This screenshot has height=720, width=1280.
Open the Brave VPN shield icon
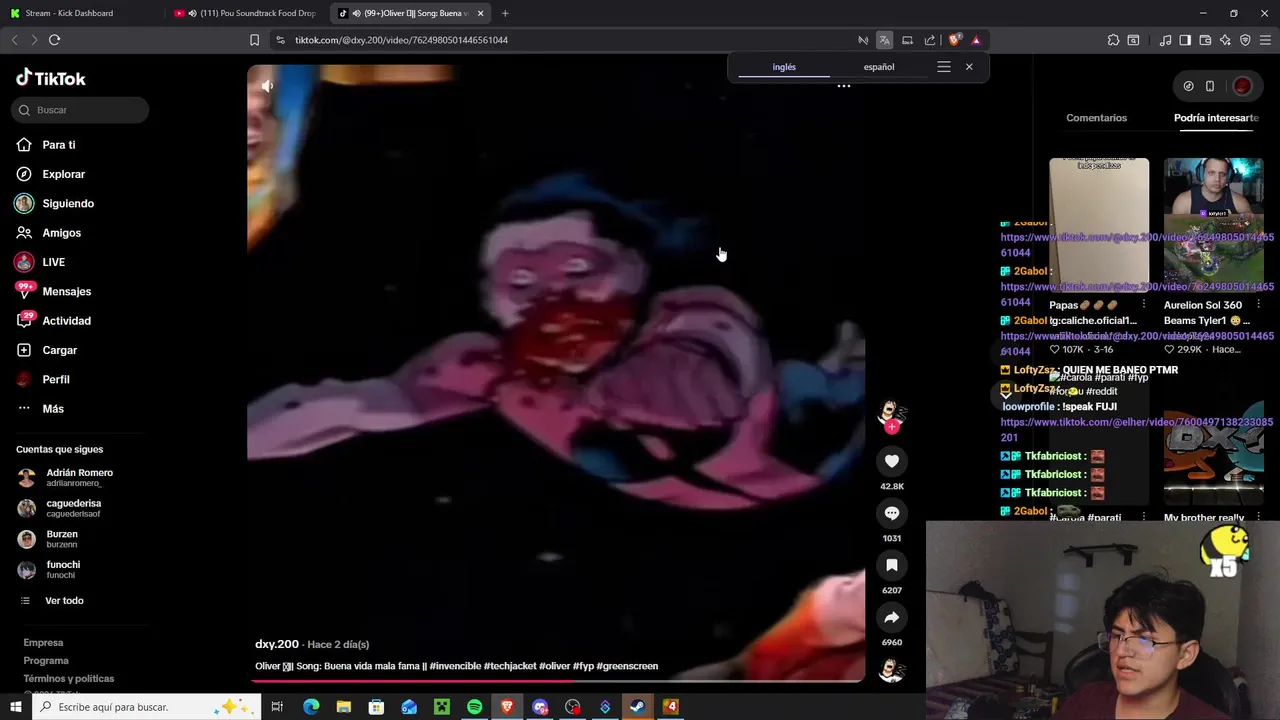(x=1245, y=40)
